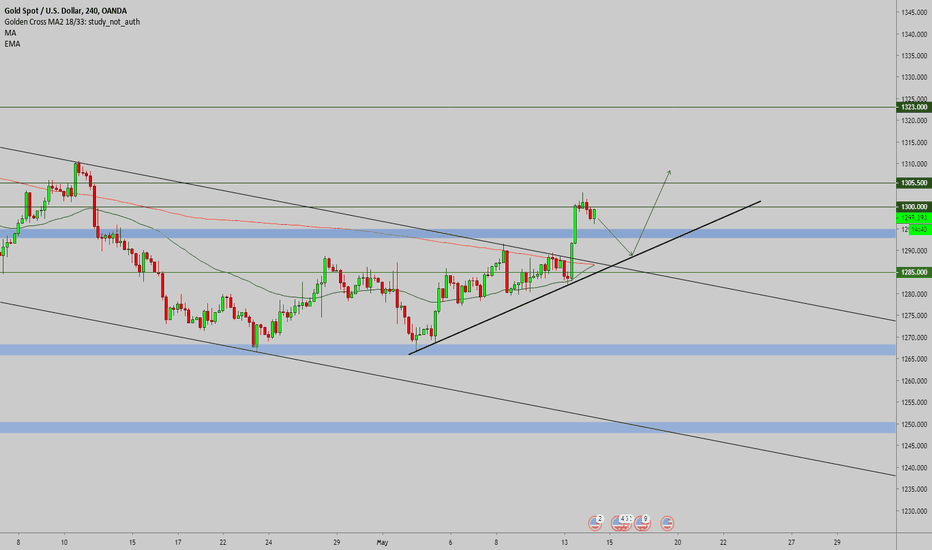Click the 1275.000 price axis tick
This screenshot has height=550, width=932.
coord(914,316)
